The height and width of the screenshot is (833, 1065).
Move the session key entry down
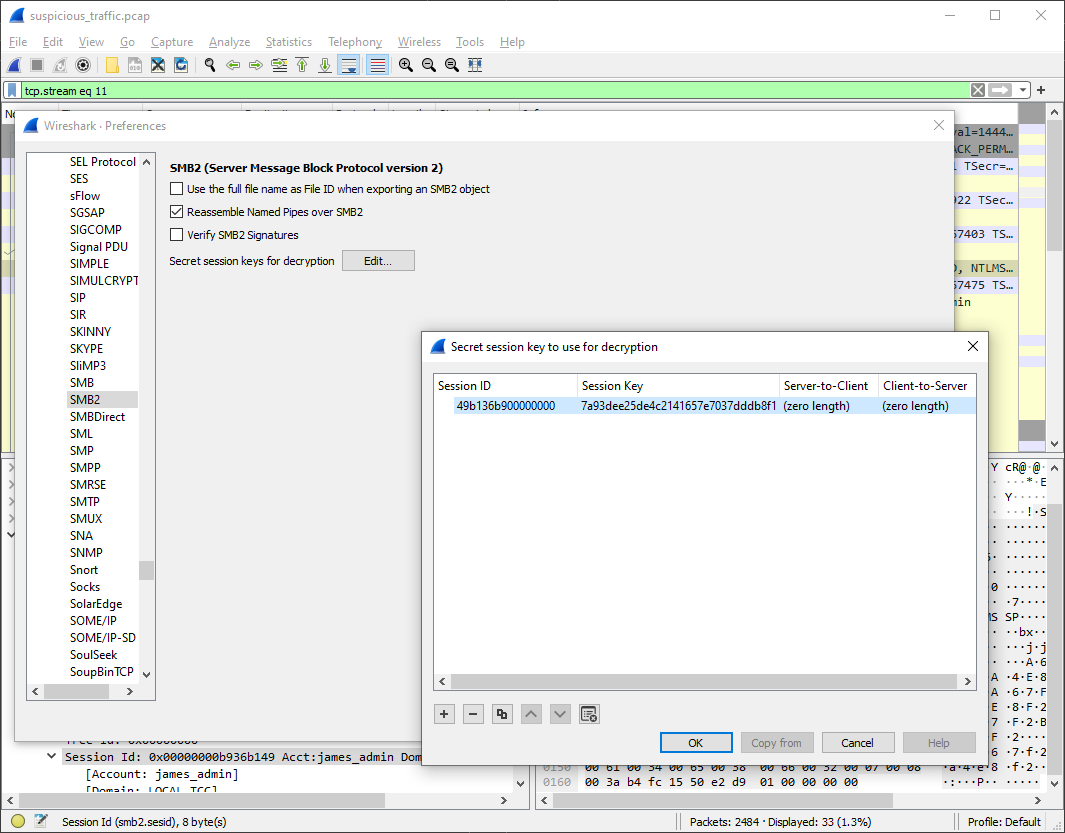pyautogui.click(x=560, y=714)
